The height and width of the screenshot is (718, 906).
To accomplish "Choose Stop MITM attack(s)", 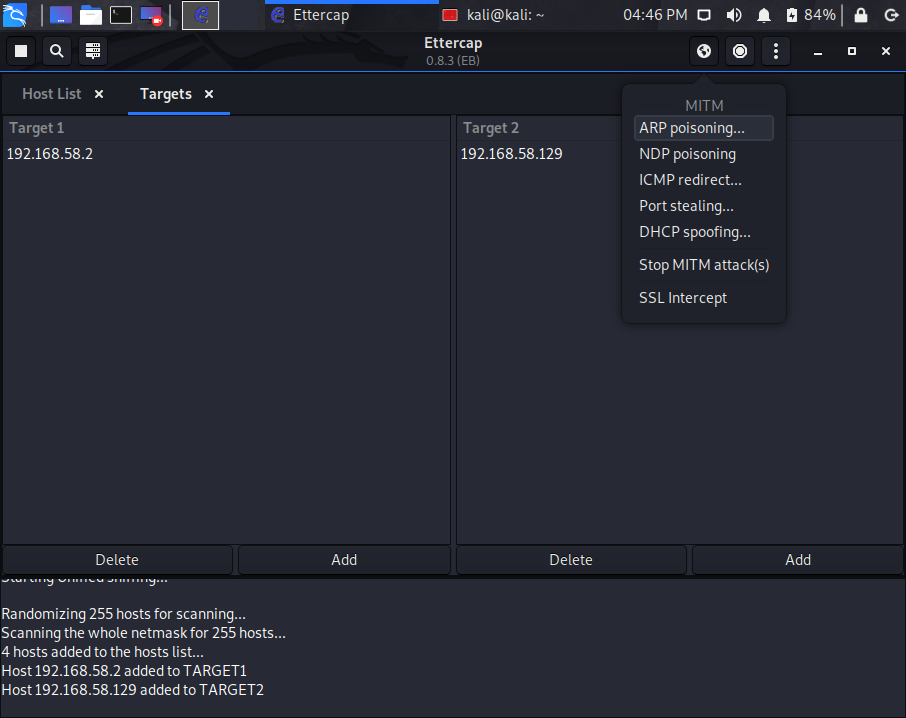I will click(x=703, y=265).
